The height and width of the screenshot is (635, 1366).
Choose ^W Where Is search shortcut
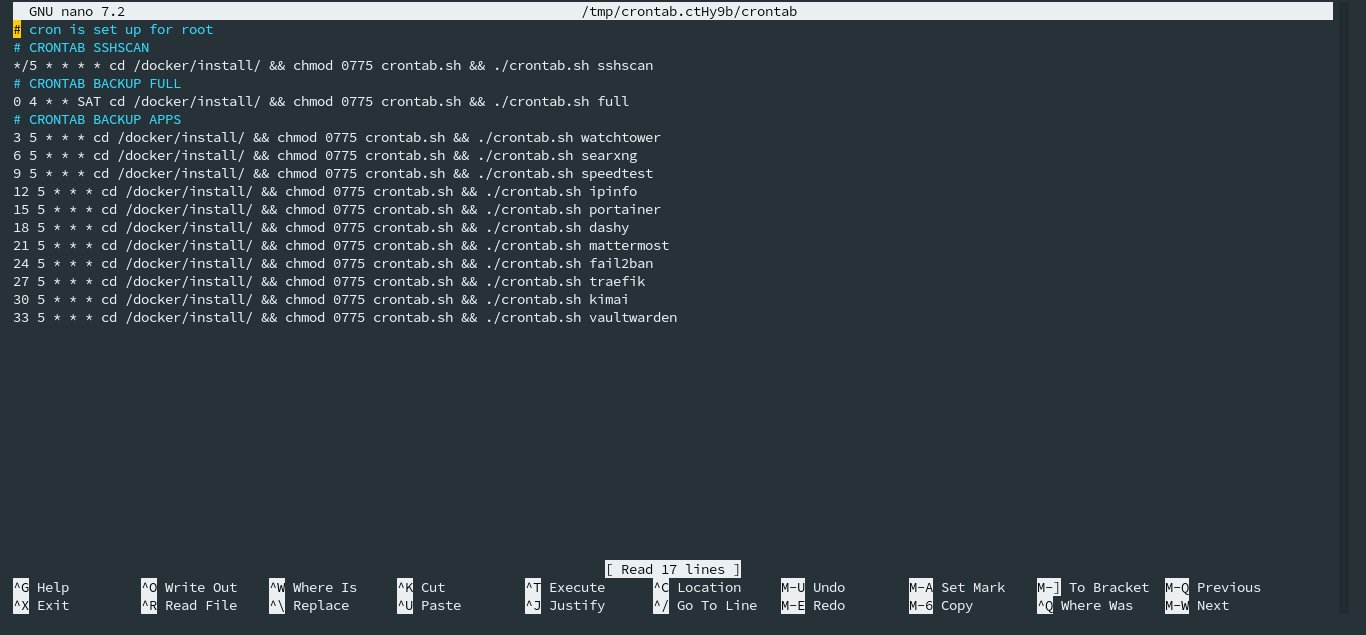click(313, 587)
